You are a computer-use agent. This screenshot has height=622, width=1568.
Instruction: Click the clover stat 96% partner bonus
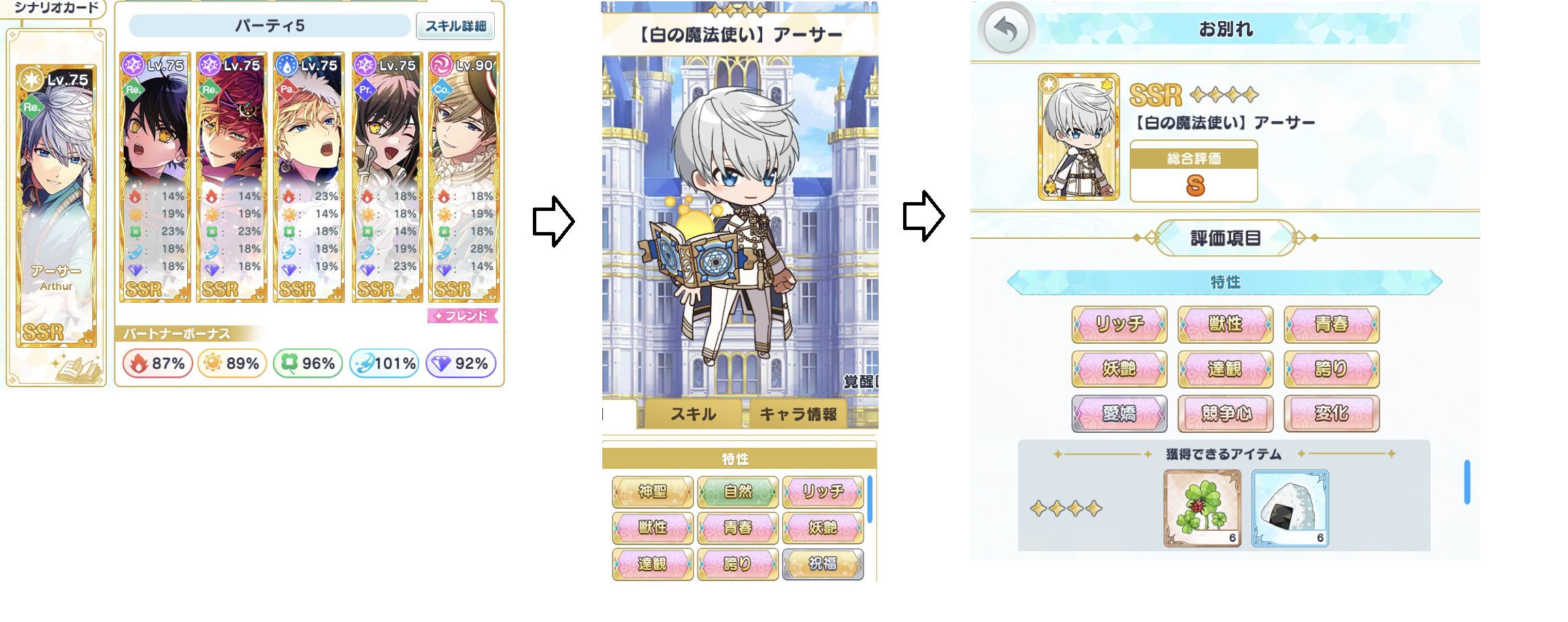click(308, 363)
